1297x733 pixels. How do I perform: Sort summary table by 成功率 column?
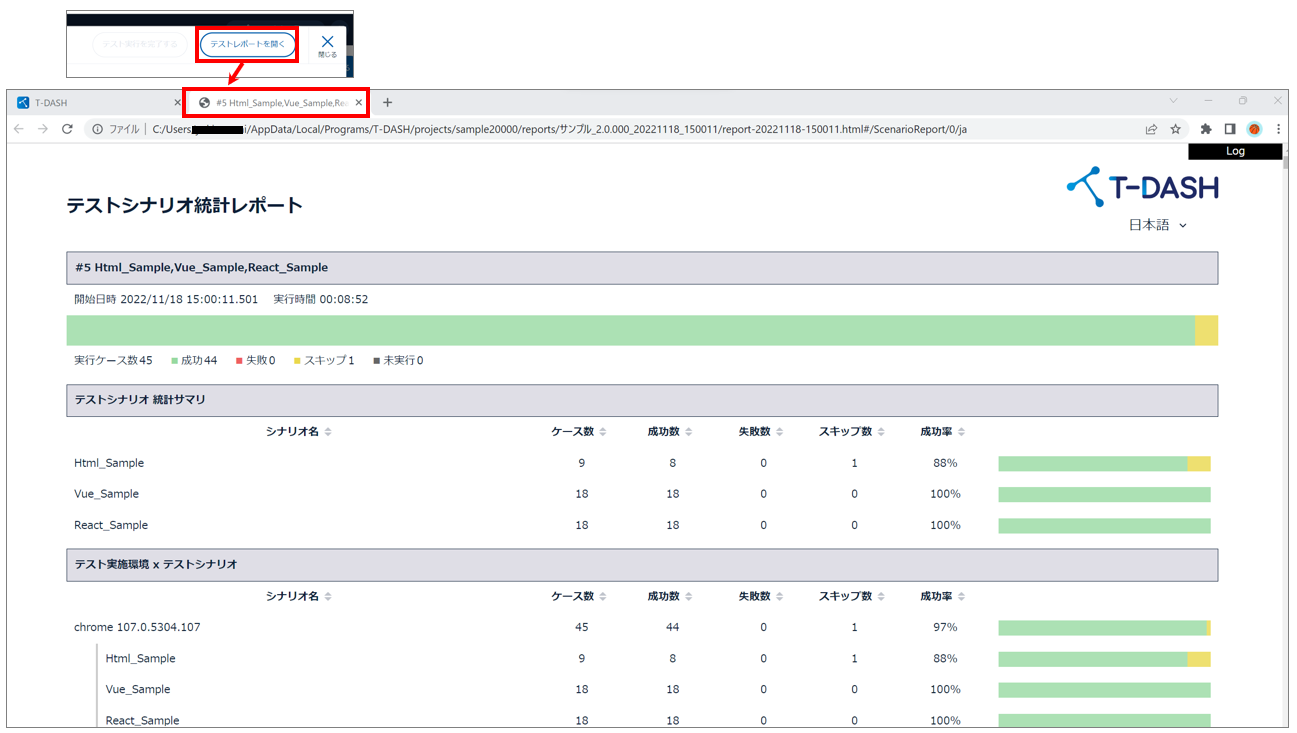pos(943,432)
